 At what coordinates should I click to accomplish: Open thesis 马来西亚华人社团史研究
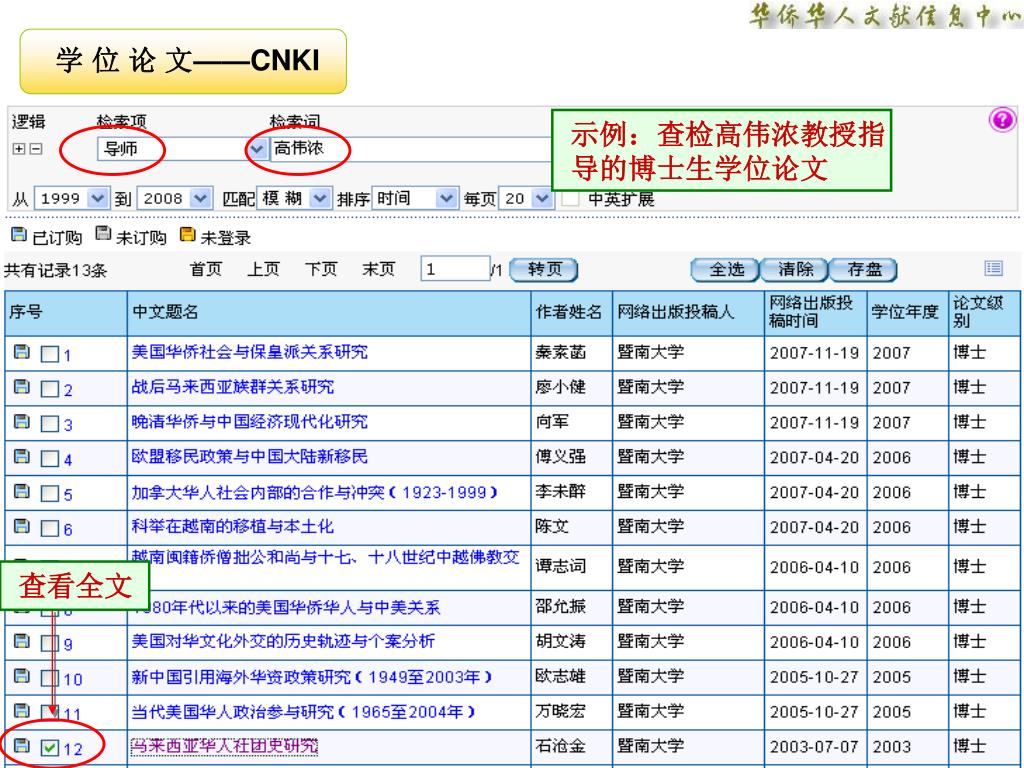pos(224,745)
